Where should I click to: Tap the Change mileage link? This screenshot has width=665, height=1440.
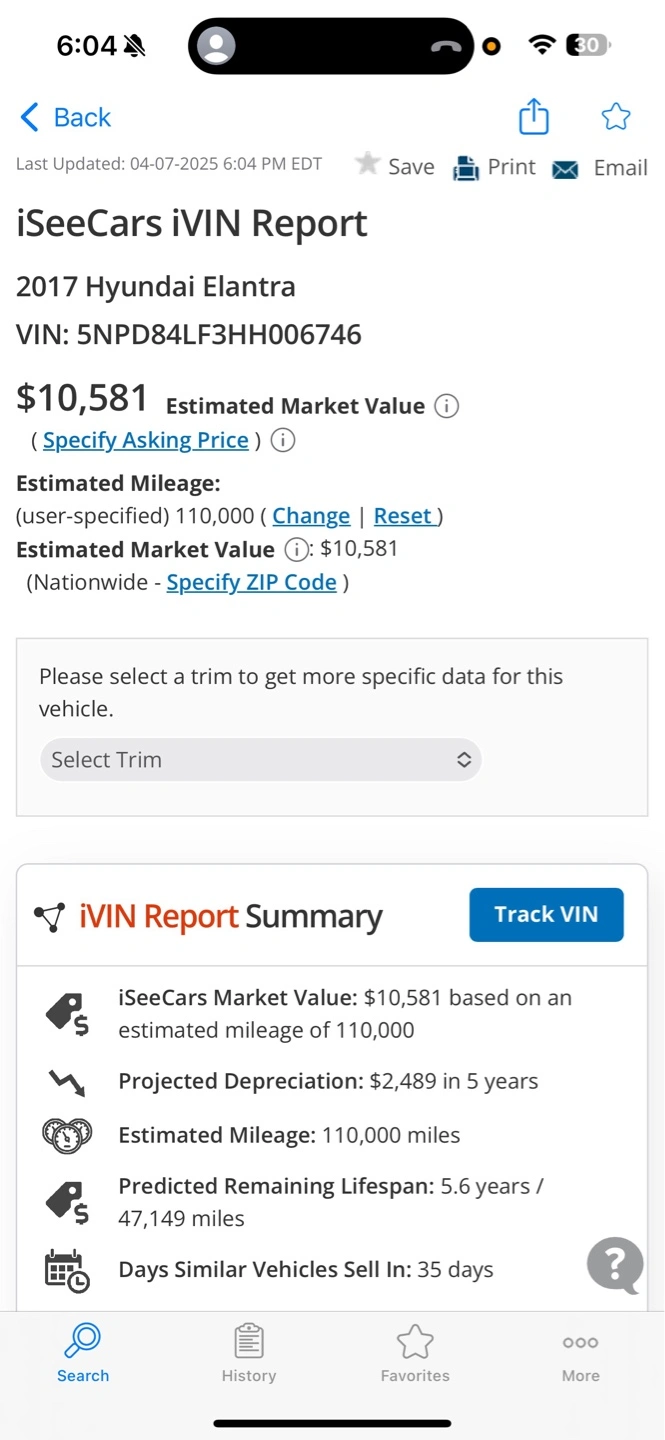311,516
